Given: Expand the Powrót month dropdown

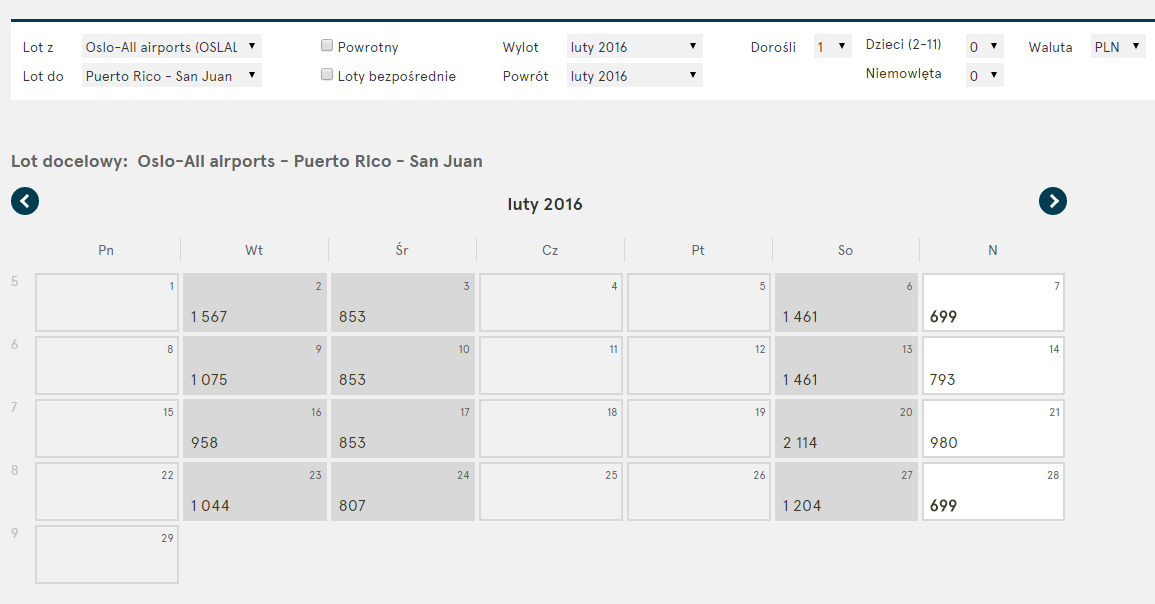Looking at the screenshot, I should click(x=634, y=75).
